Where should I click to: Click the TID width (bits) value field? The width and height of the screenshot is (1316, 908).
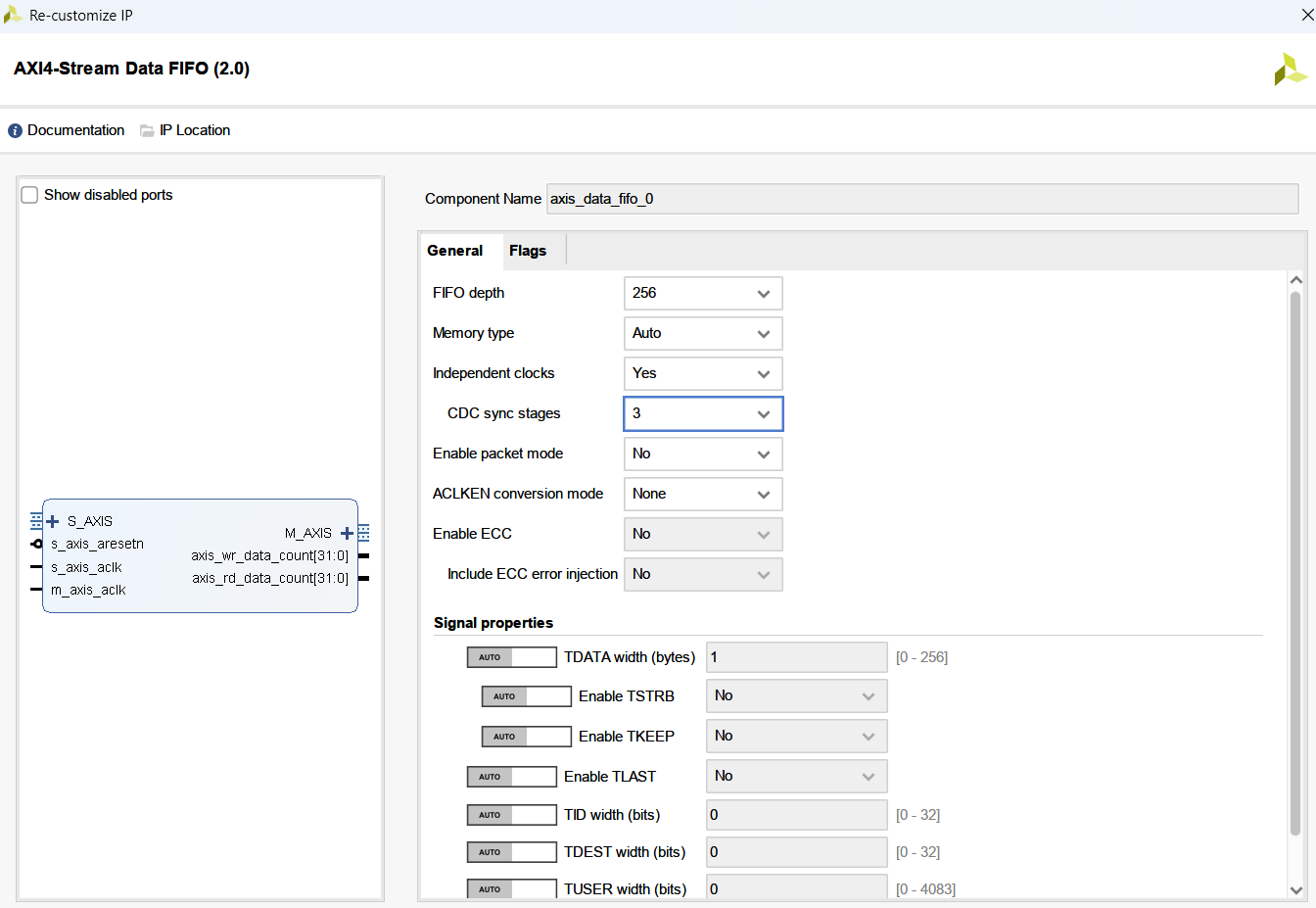pos(796,815)
